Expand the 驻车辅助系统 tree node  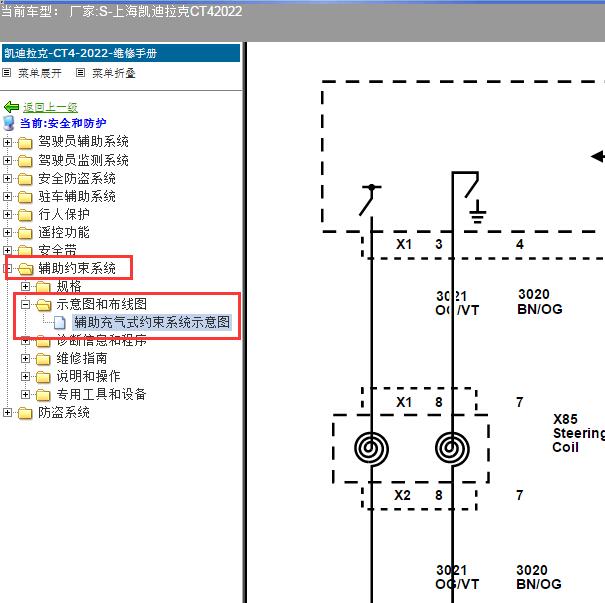click(x=7, y=197)
